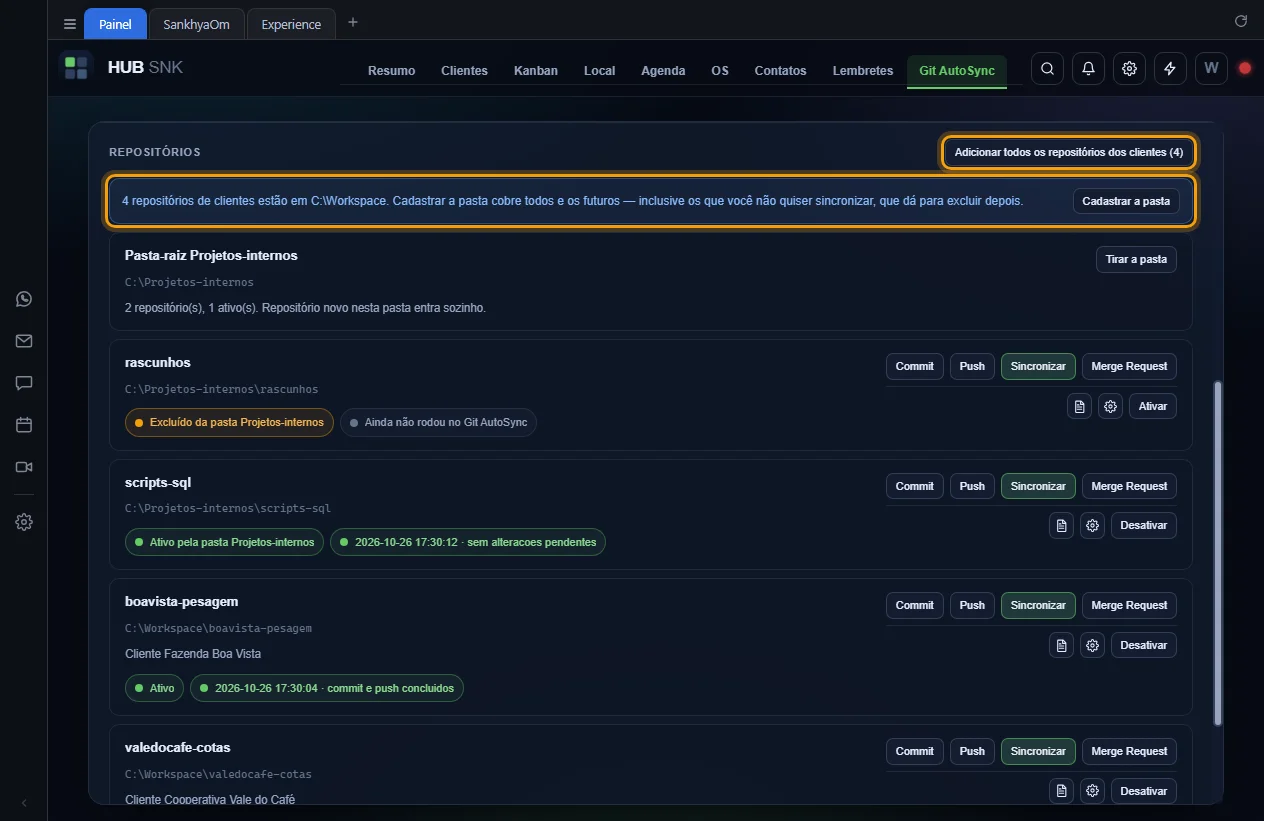Image resolution: width=1264 pixels, height=821 pixels.
Task: Click Cadastrar a pasta
Action: click(1126, 201)
